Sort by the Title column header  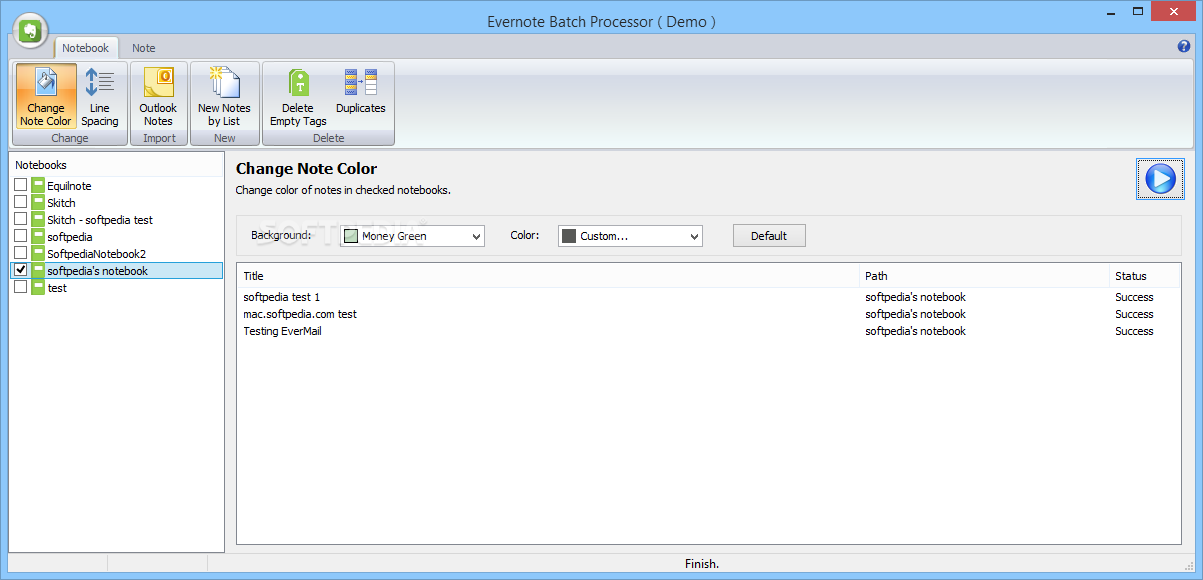[x=548, y=276]
